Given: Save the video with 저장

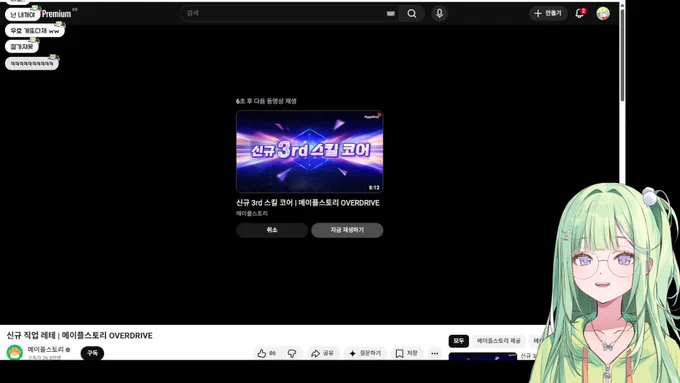Looking at the screenshot, I should (406, 353).
